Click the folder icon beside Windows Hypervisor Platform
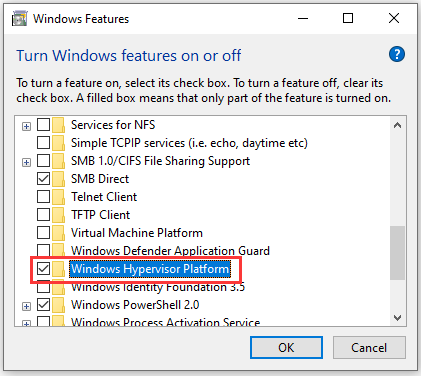Image resolution: width=421 pixels, height=376 pixels. pos(58,269)
